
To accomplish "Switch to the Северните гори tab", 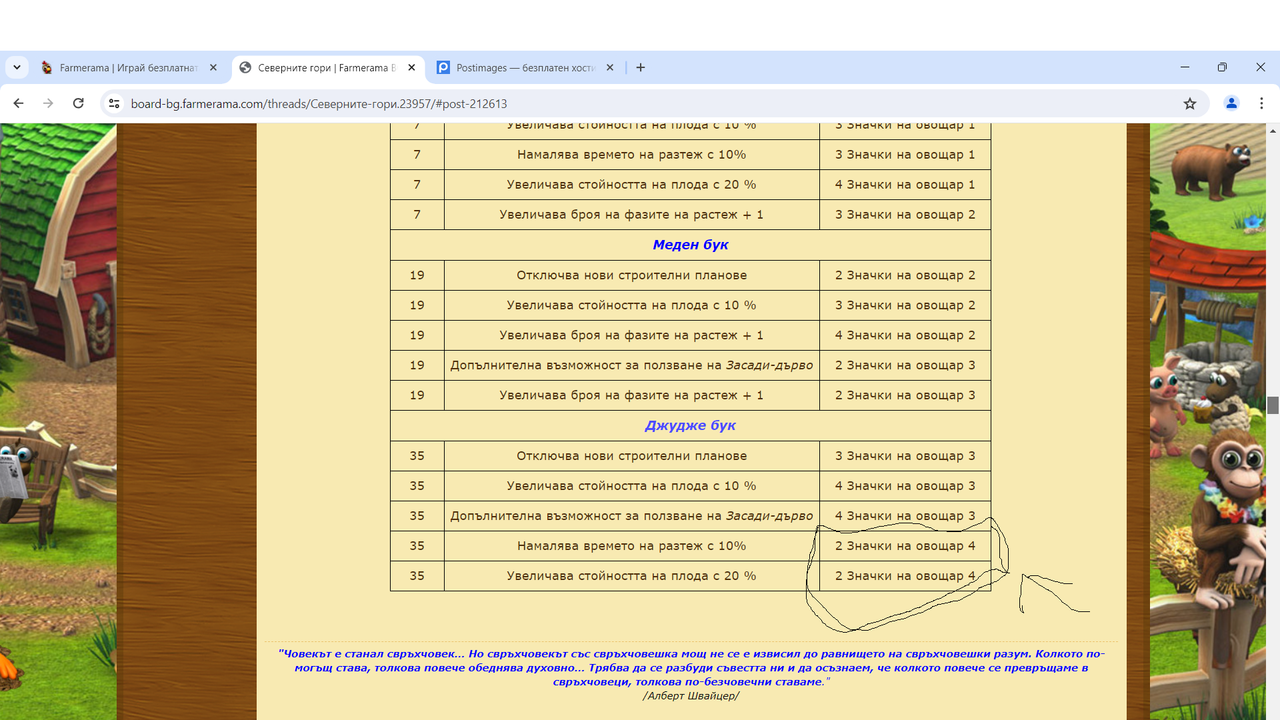I will 328,68.
